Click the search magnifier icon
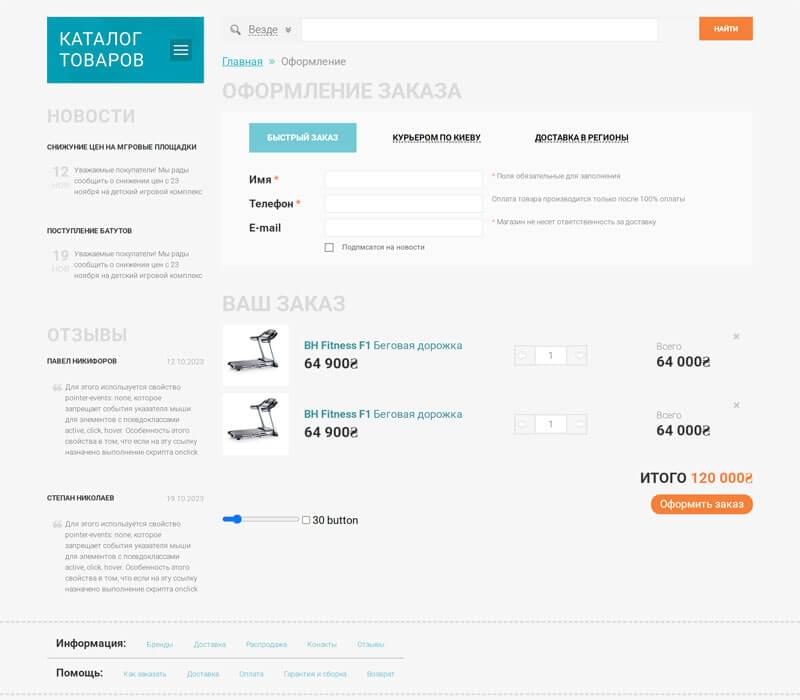 [236, 30]
